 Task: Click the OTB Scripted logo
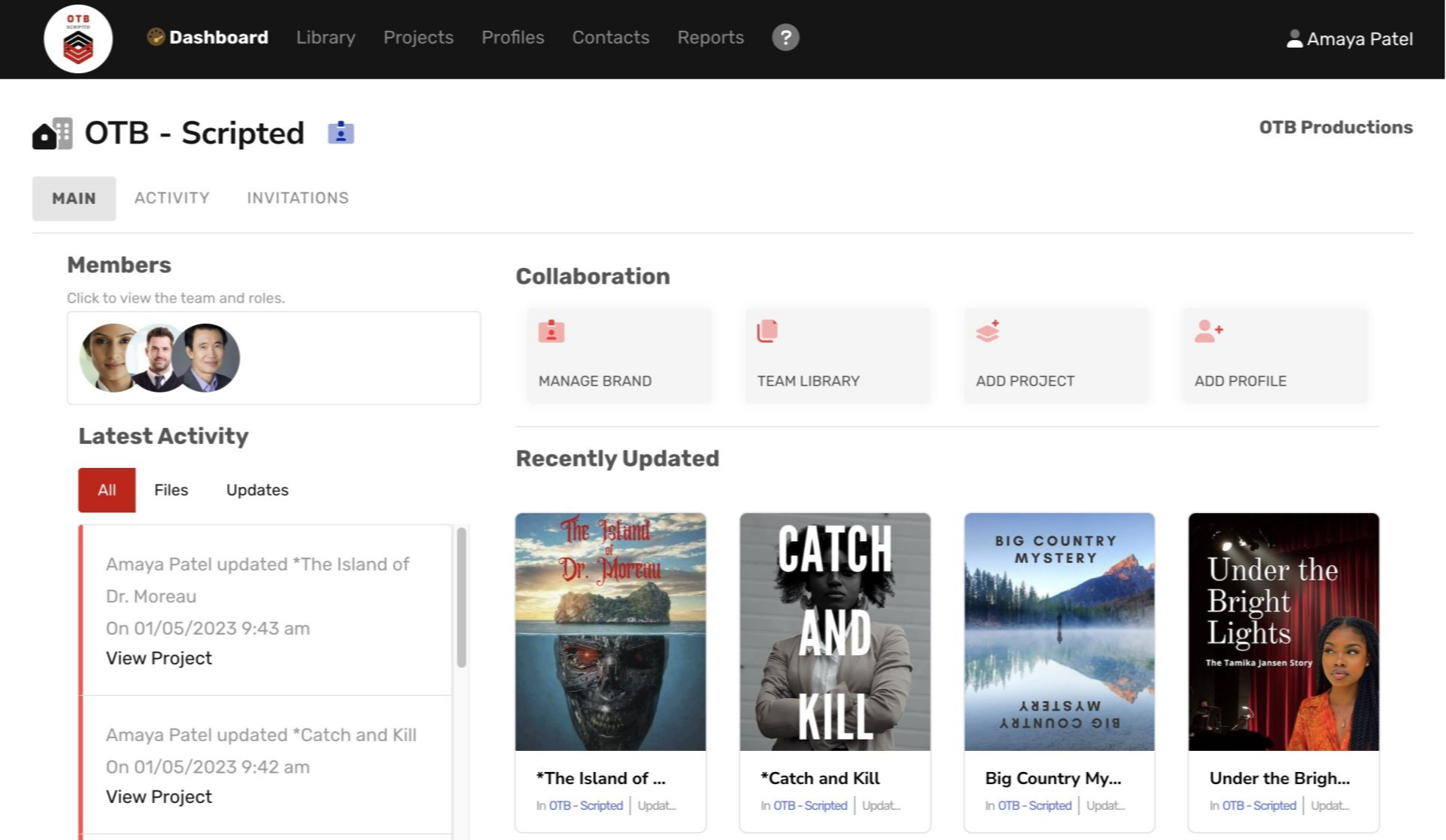78,38
